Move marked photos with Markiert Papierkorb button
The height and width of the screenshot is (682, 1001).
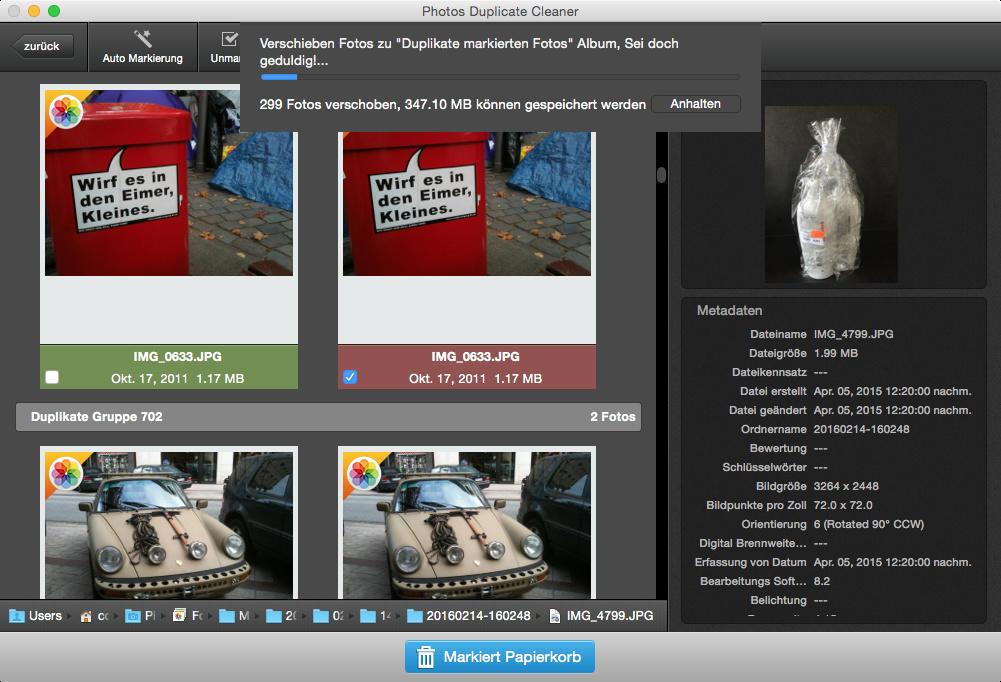(500, 656)
